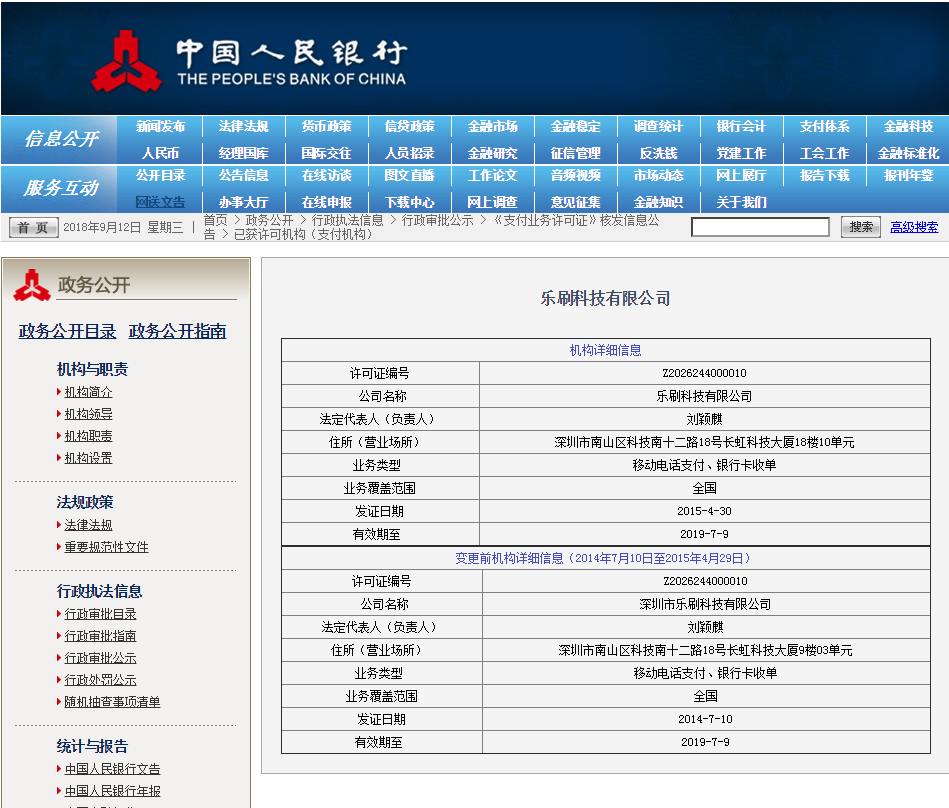Image resolution: width=949 pixels, height=808 pixels.
Task: Open 经理国库 menu item
Action: (x=243, y=153)
